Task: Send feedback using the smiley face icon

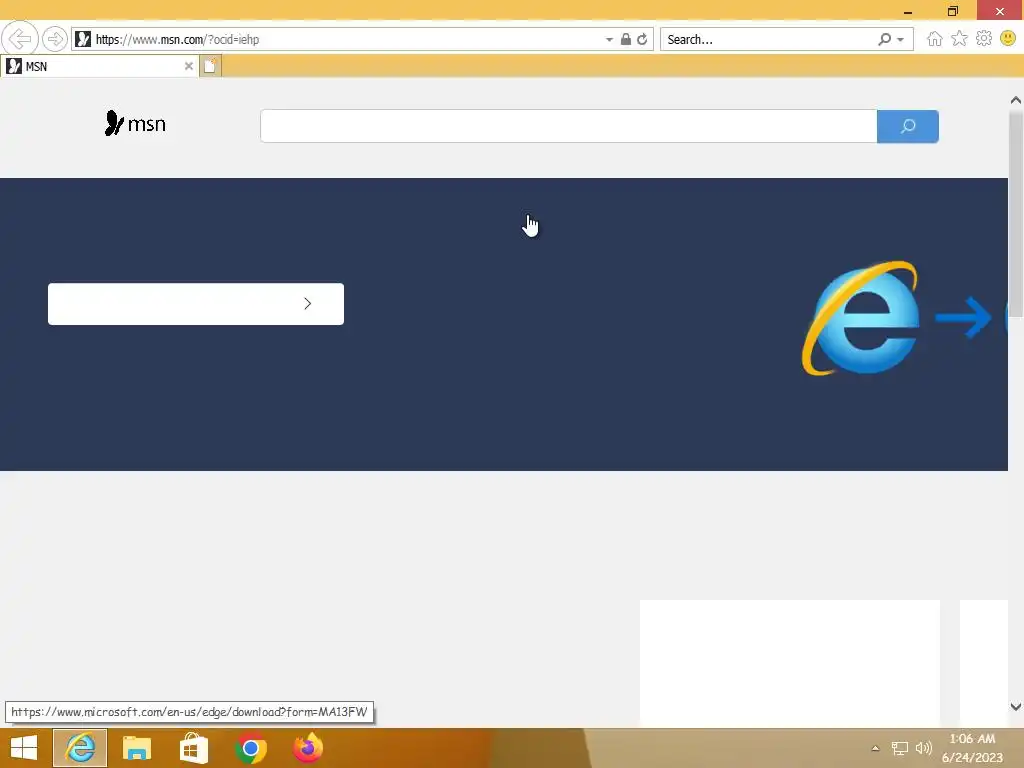Action: point(1008,39)
